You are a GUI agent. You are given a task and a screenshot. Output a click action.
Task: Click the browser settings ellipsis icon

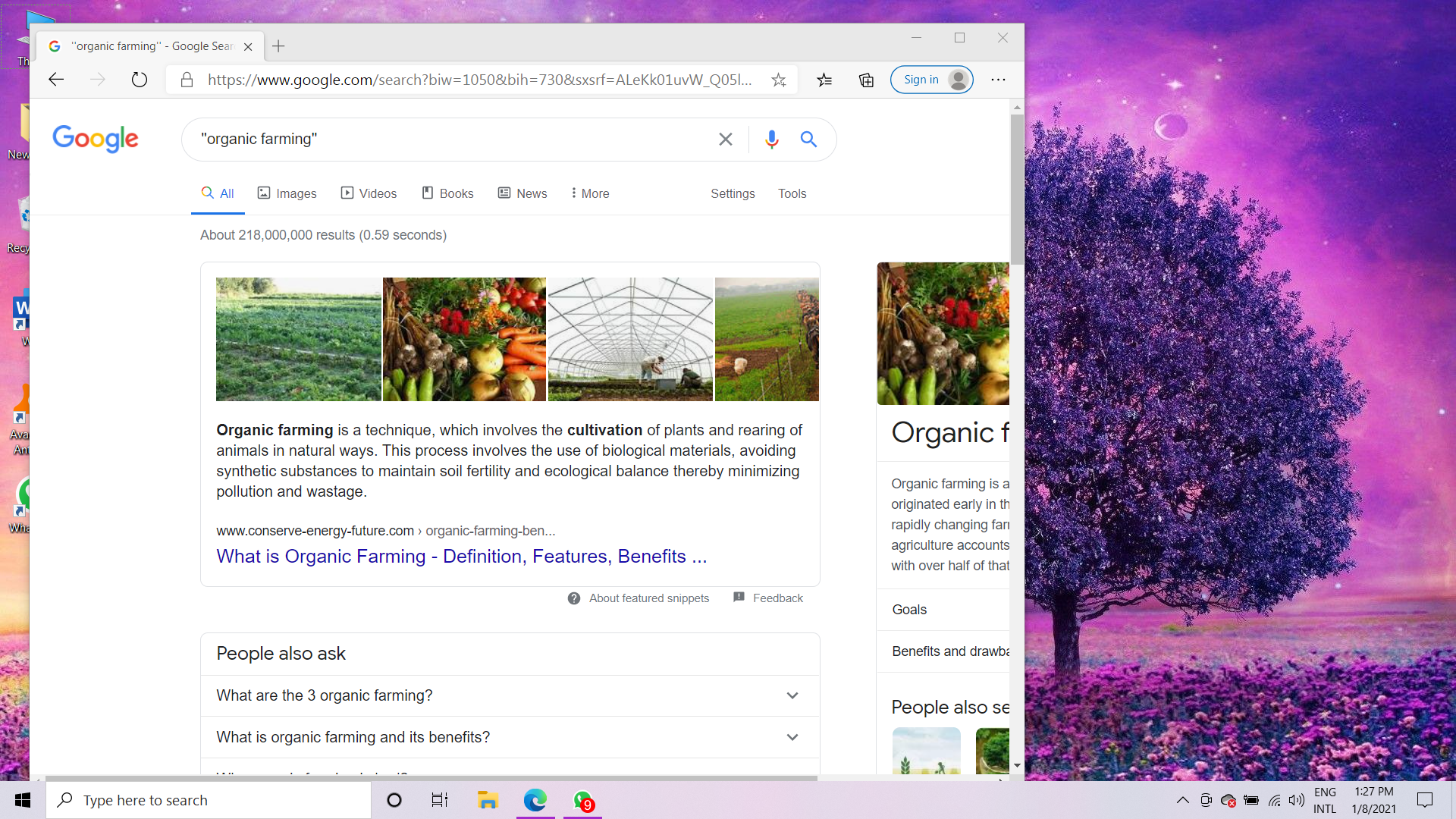coord(998,80)
